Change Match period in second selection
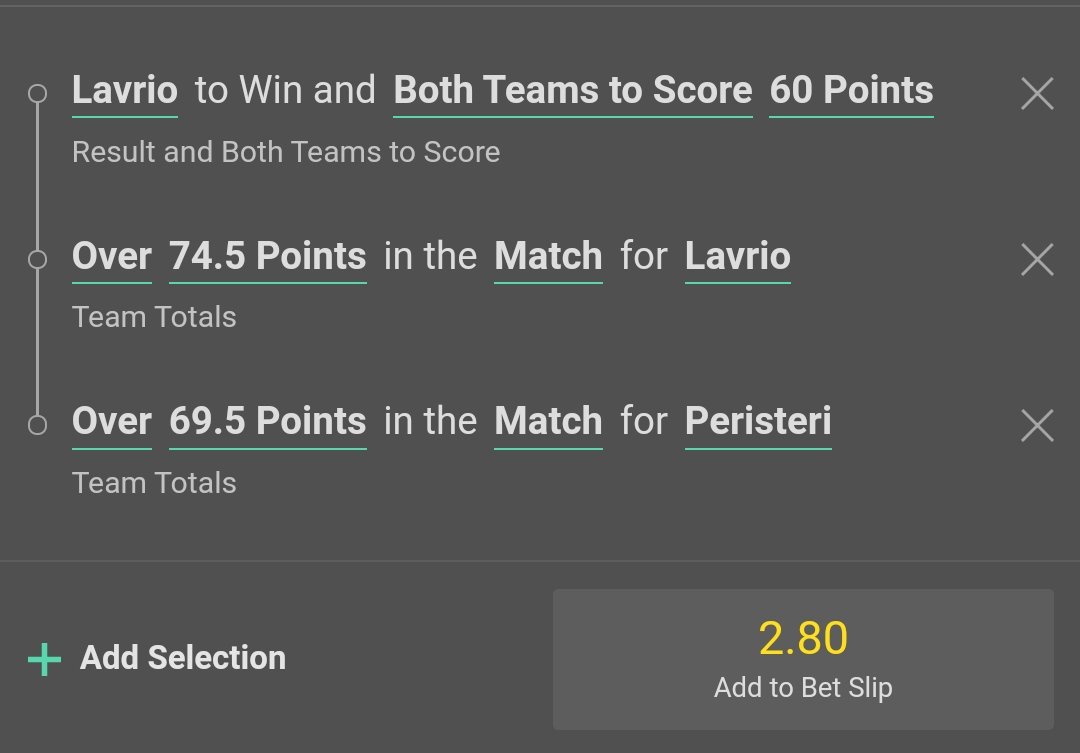The width and height of the screenshot is (1080, 753). click(548, 257)
